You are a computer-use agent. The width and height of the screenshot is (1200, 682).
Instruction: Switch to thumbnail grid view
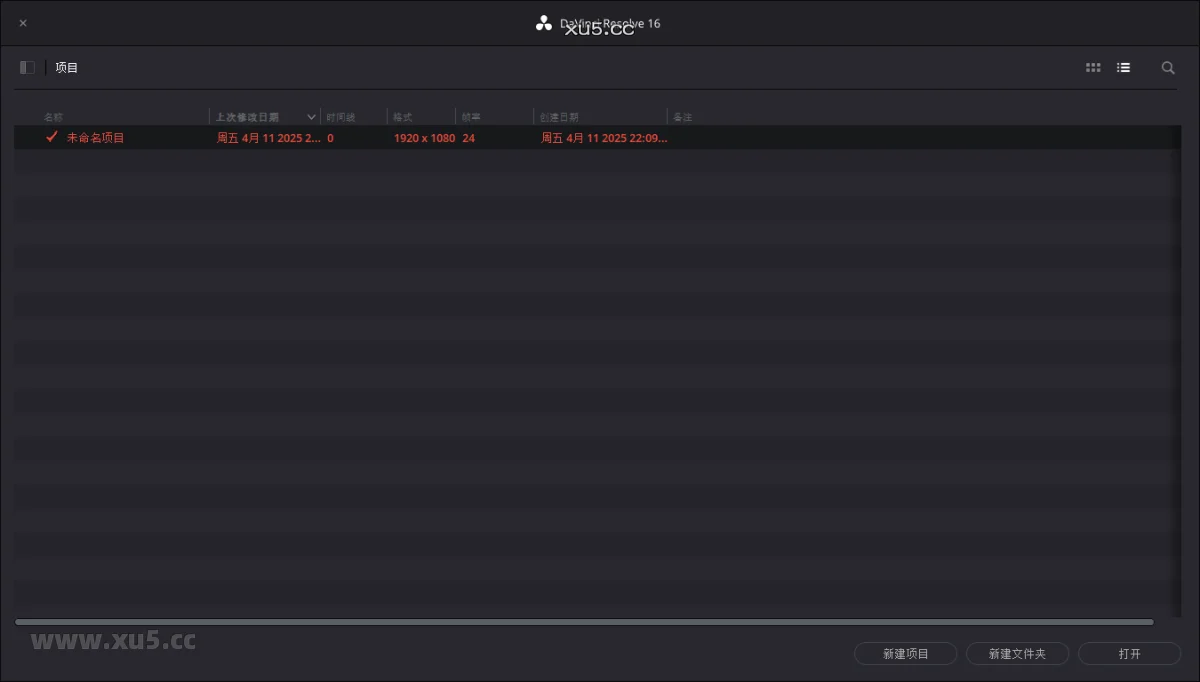(x=1093, y=68)
